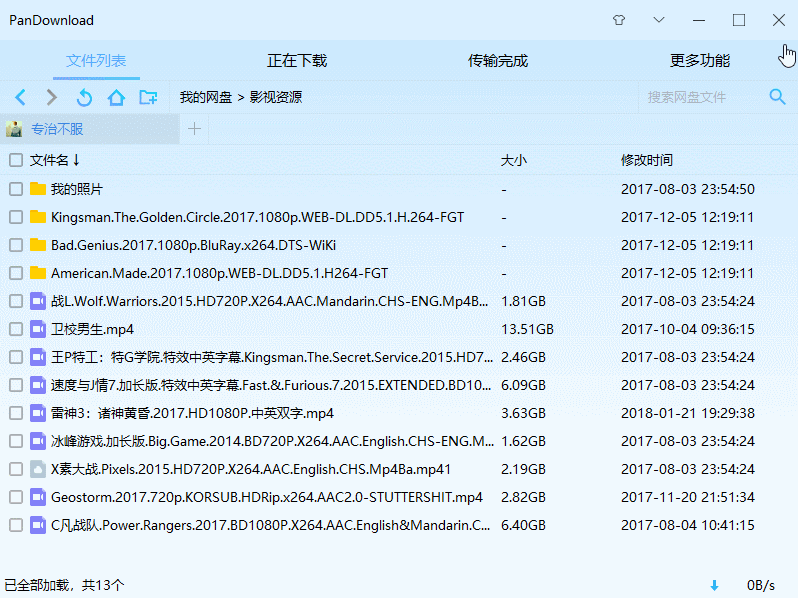
Task: Click video icon of 卫校男生.mp4
Action: click(x=38, y=329)
